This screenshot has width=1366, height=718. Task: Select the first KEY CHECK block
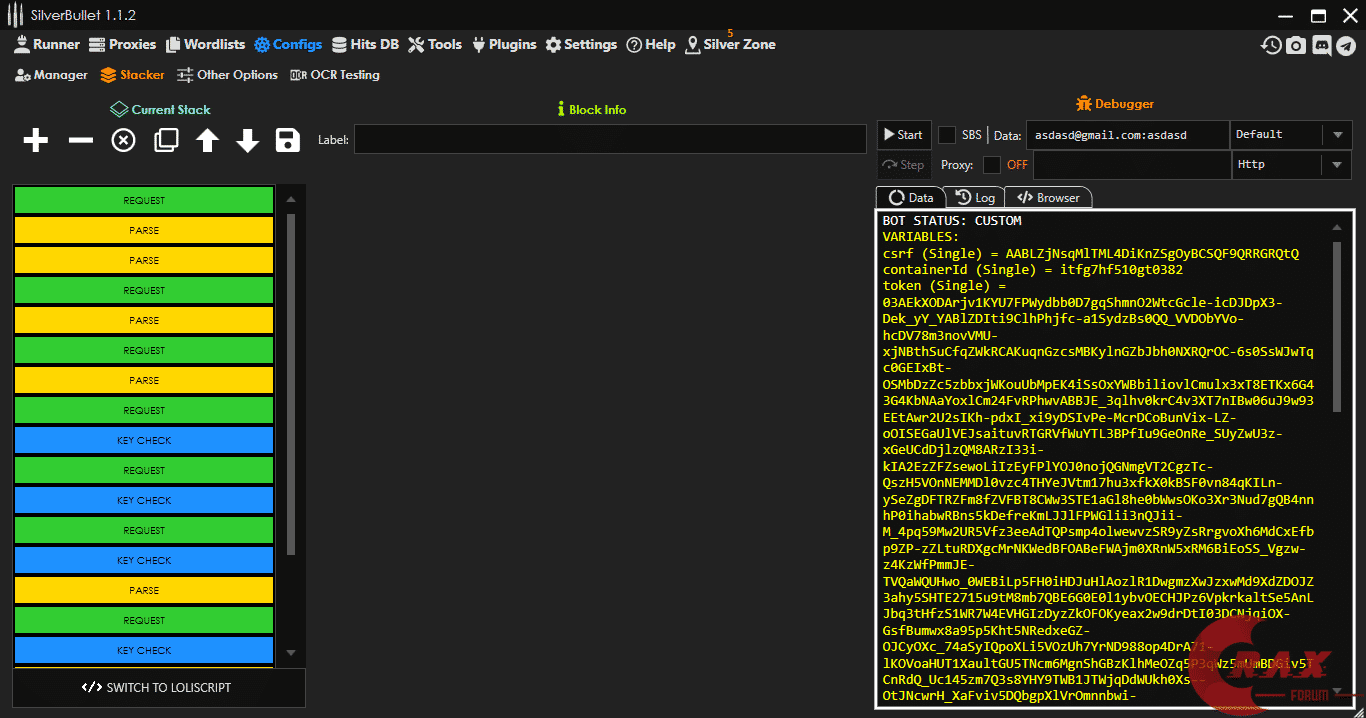[144, 441]
